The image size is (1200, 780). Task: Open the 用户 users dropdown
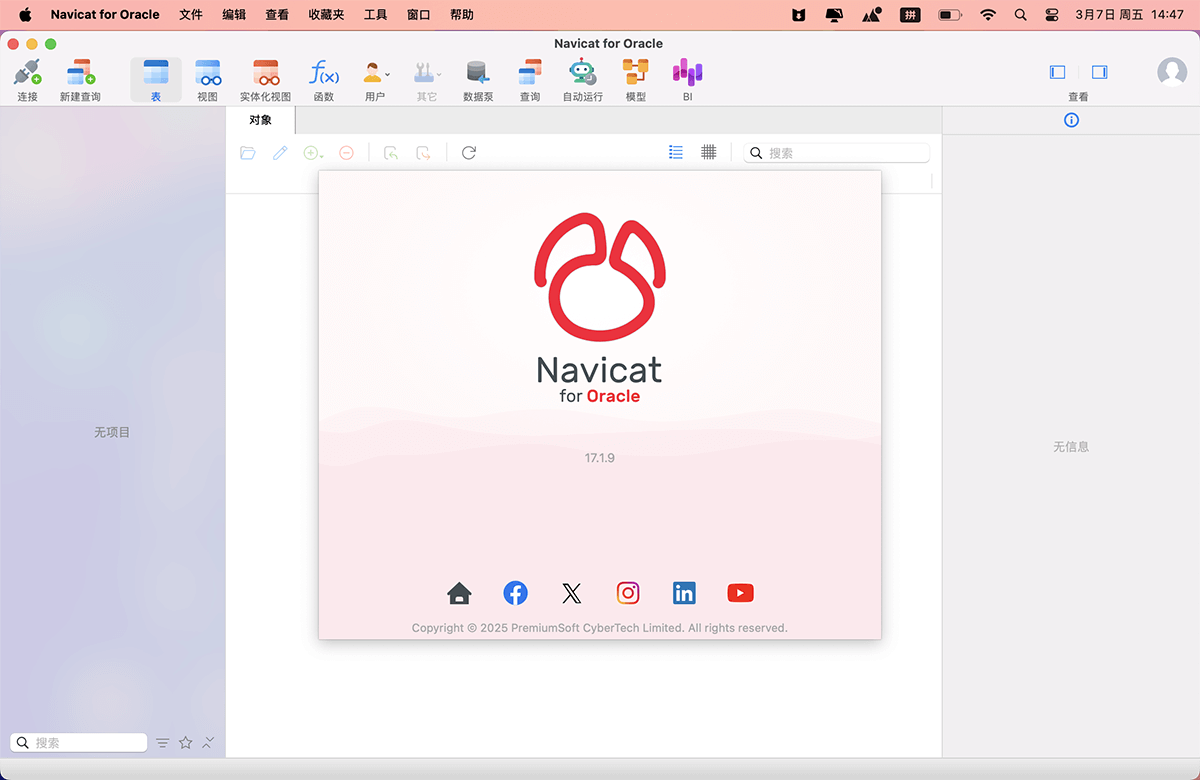point(375,80)
